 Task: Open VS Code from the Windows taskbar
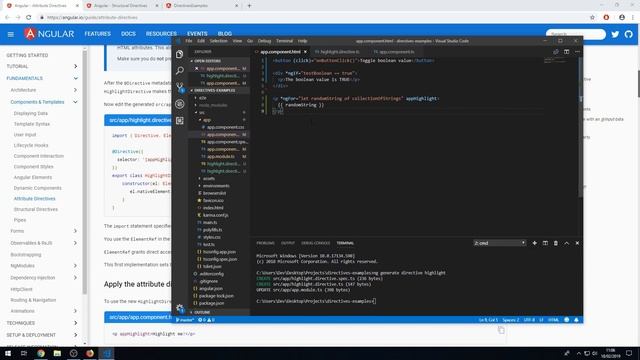[x=107, y=353]
